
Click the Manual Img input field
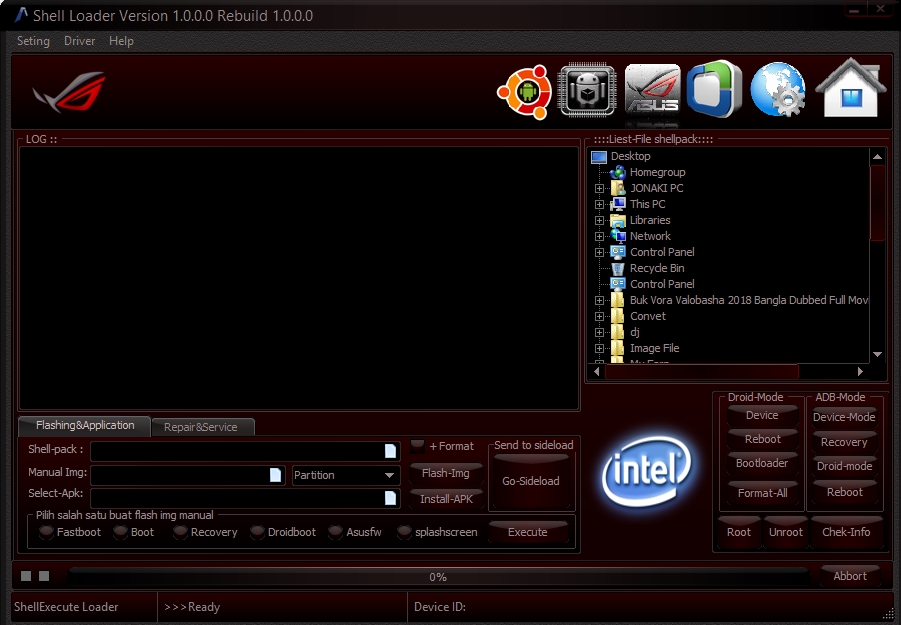coord(188,475)
